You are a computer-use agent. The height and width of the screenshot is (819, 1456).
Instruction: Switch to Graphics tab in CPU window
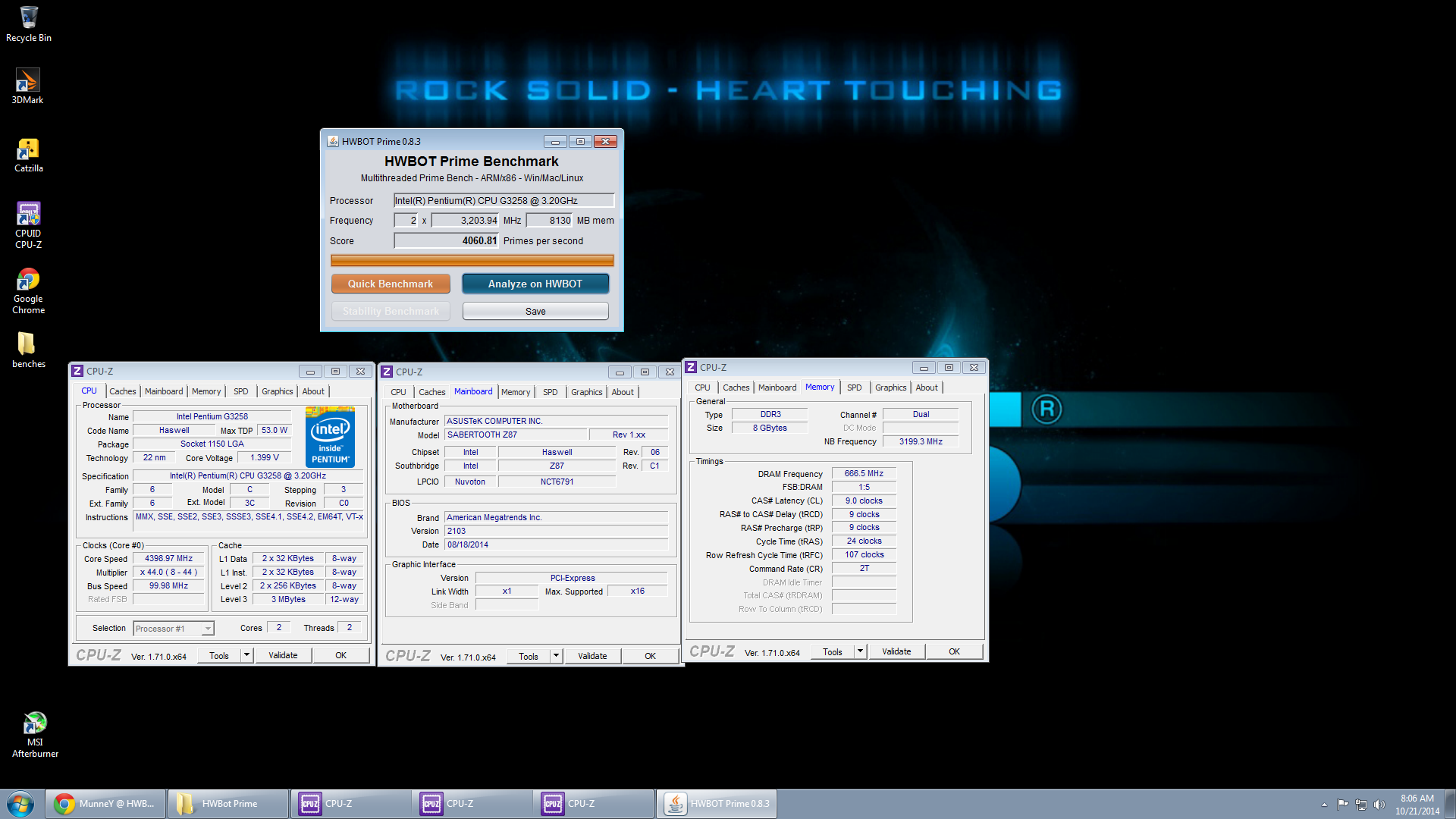[278, 391]
